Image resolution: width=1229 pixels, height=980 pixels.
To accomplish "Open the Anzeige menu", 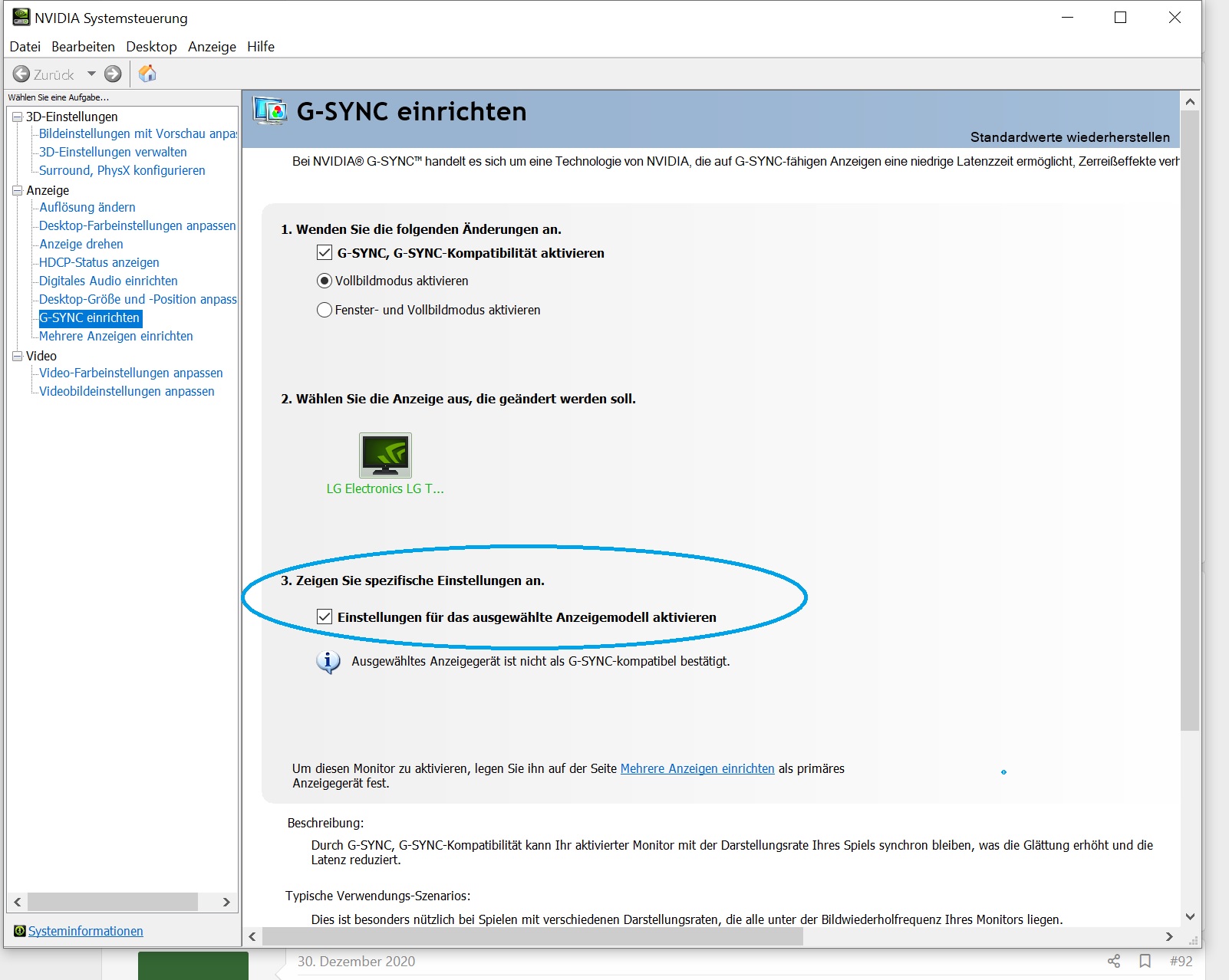I will click(212, 46).
